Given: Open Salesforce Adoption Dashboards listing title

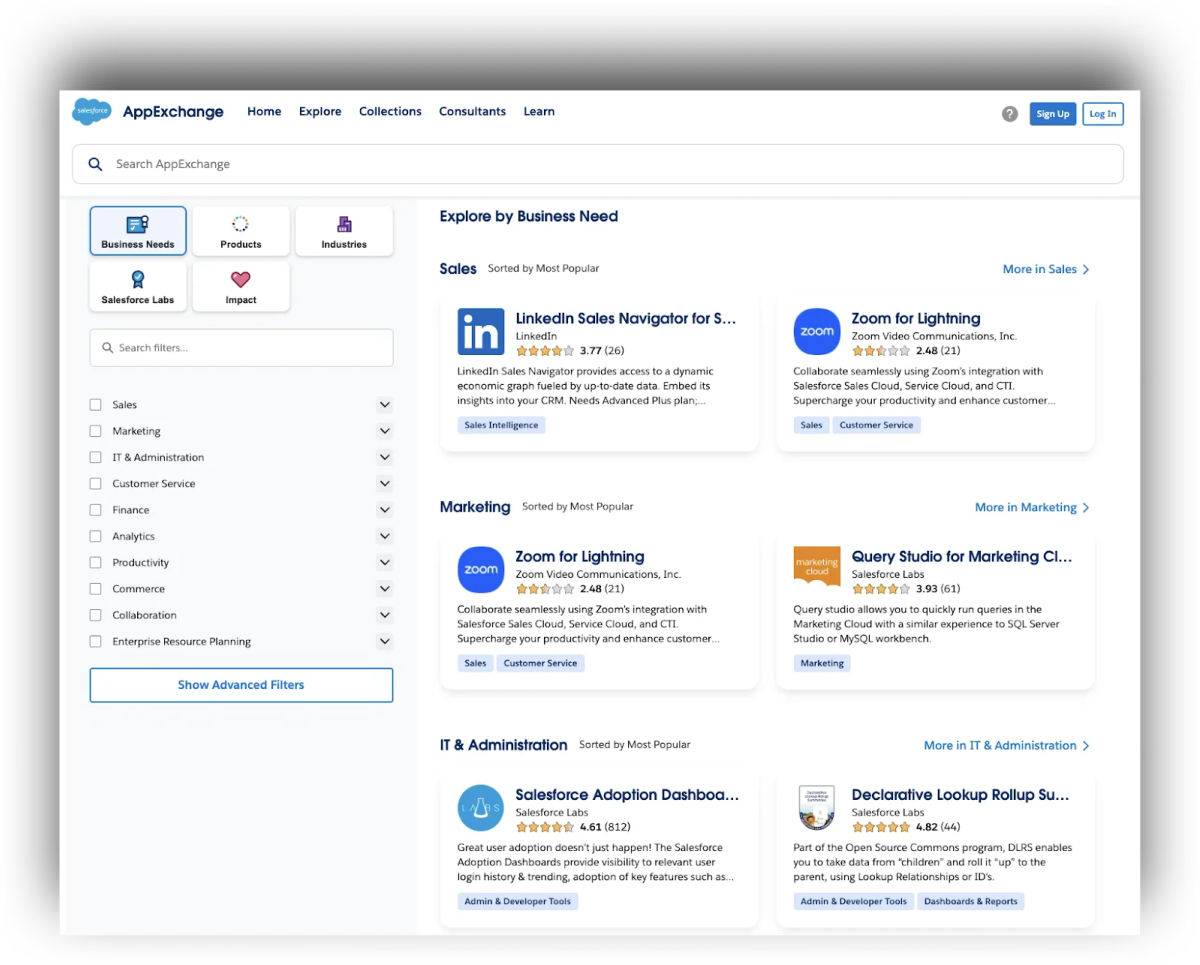Looking at the screenshot, I should pyautogui.click(x=627, y=795).
